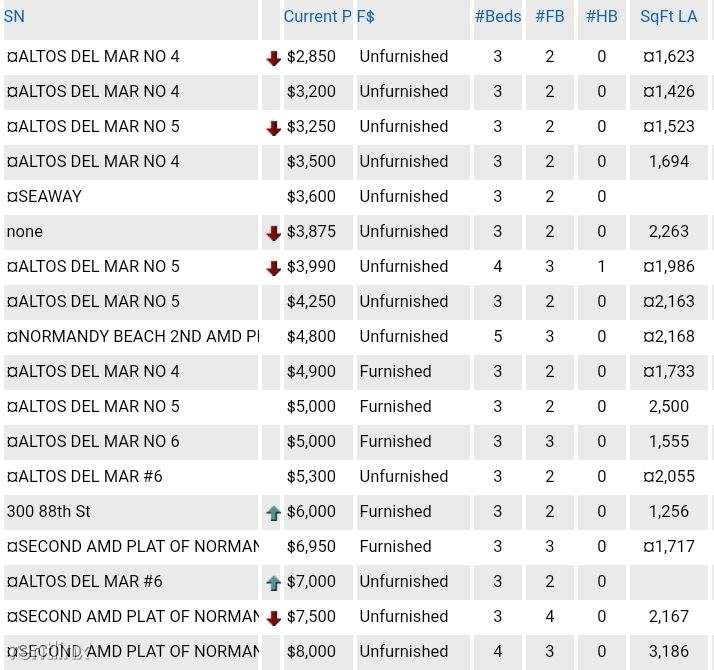
Task: Click the green up arrow beside $7,000
Action: click(x=273, y=583)
